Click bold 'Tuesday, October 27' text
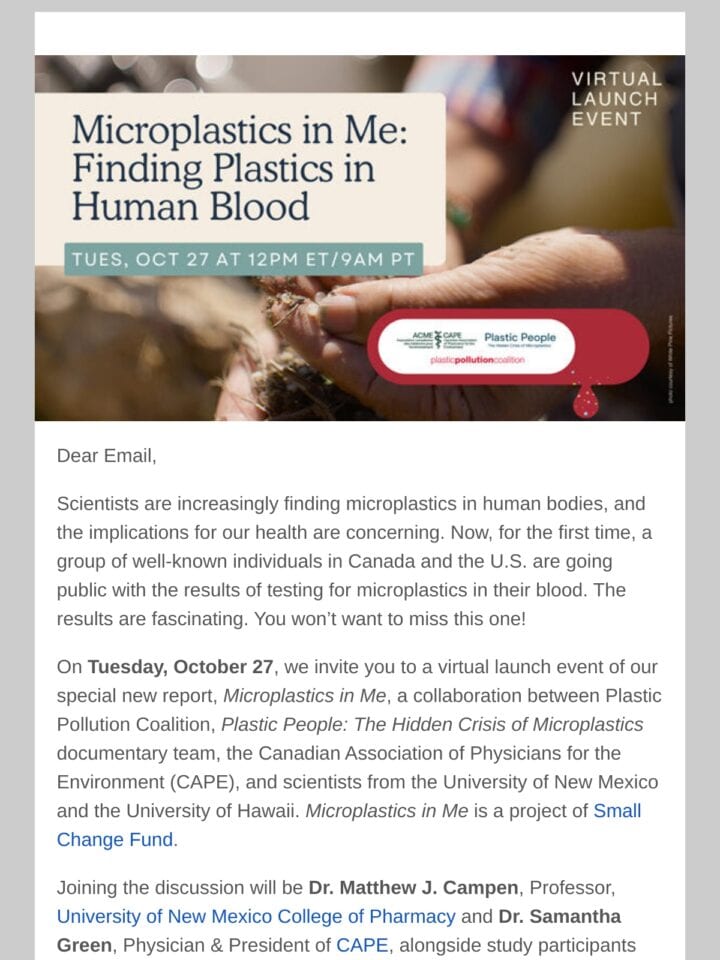The height and width of the screenshot is (960, 720). (180, 667)
